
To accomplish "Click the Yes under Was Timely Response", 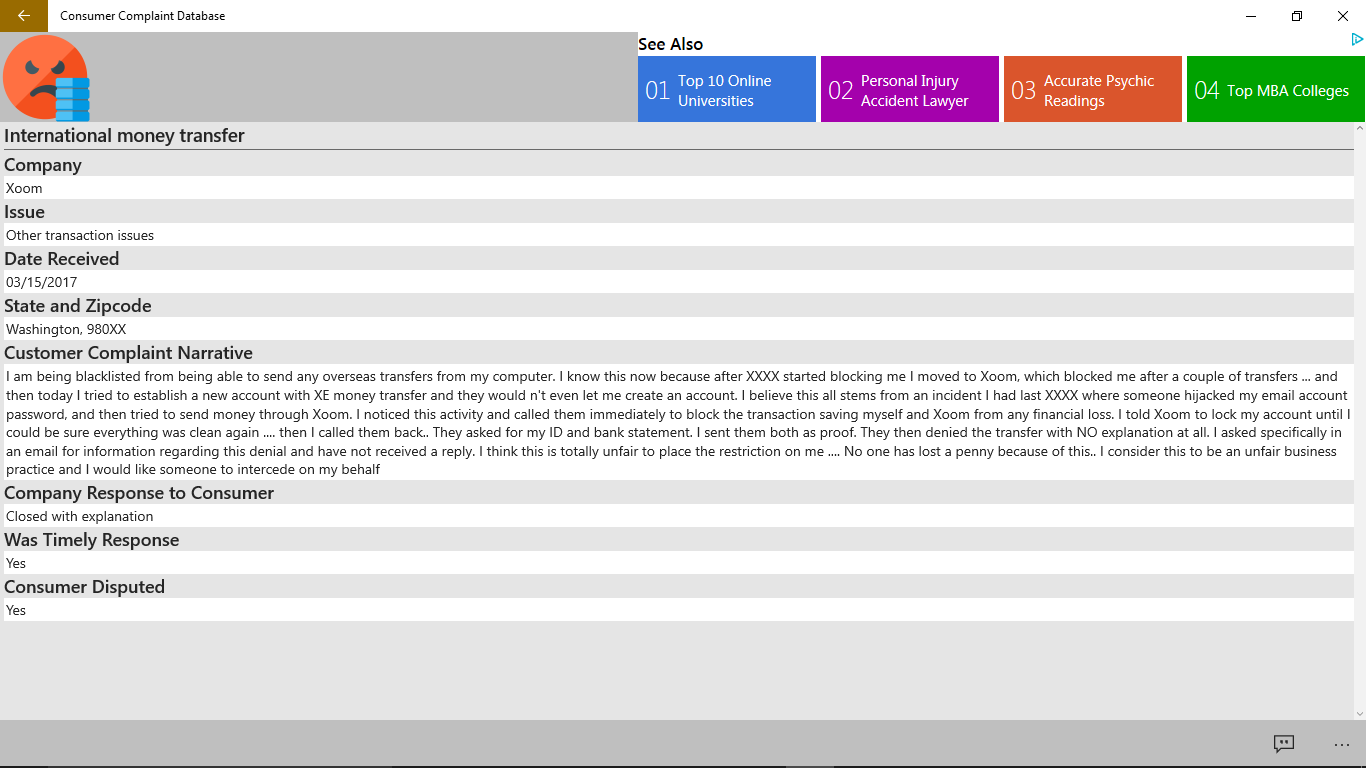I will (16, 563).
